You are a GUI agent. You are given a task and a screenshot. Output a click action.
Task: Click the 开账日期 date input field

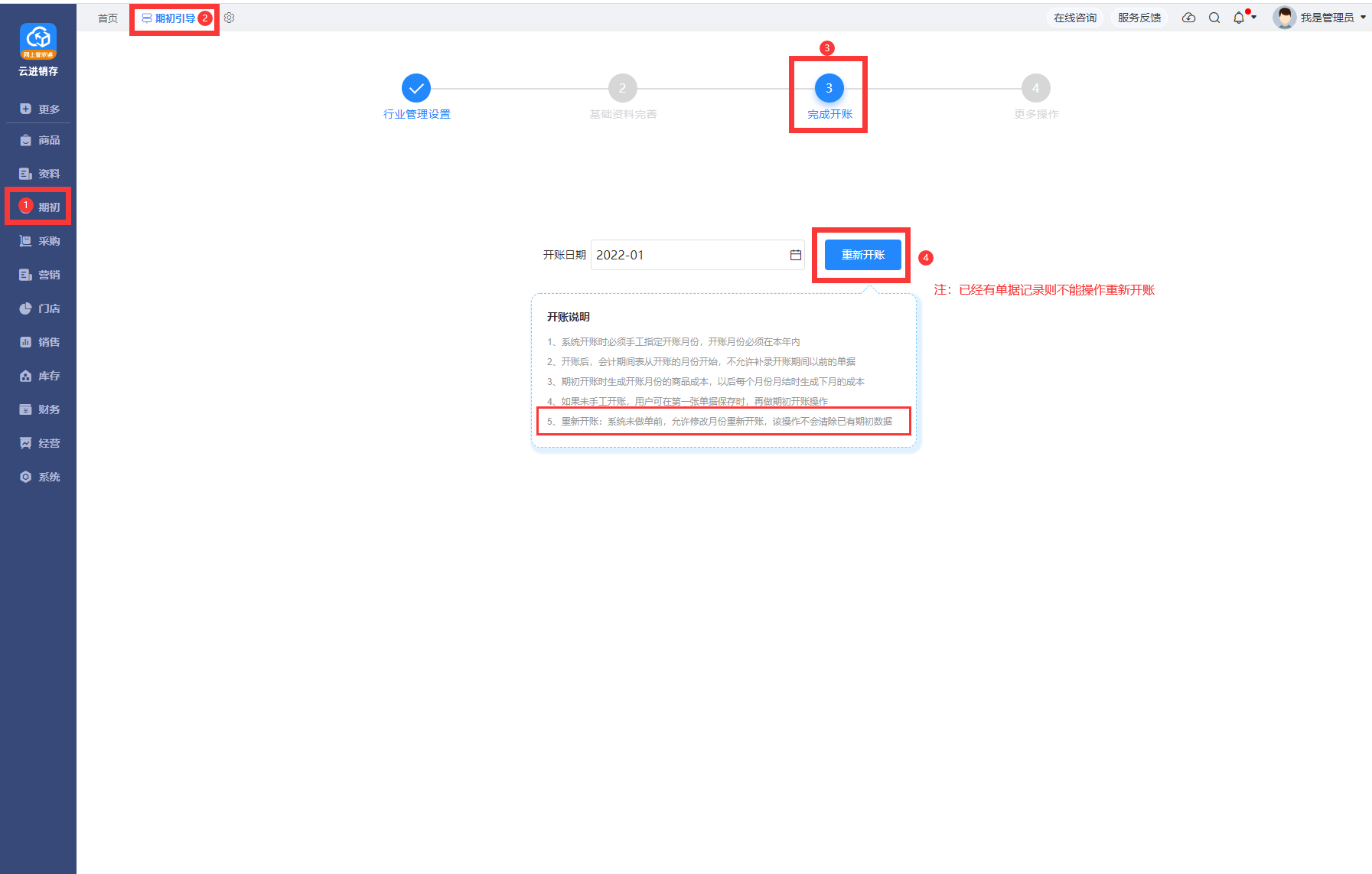click(x=689, y=255)
